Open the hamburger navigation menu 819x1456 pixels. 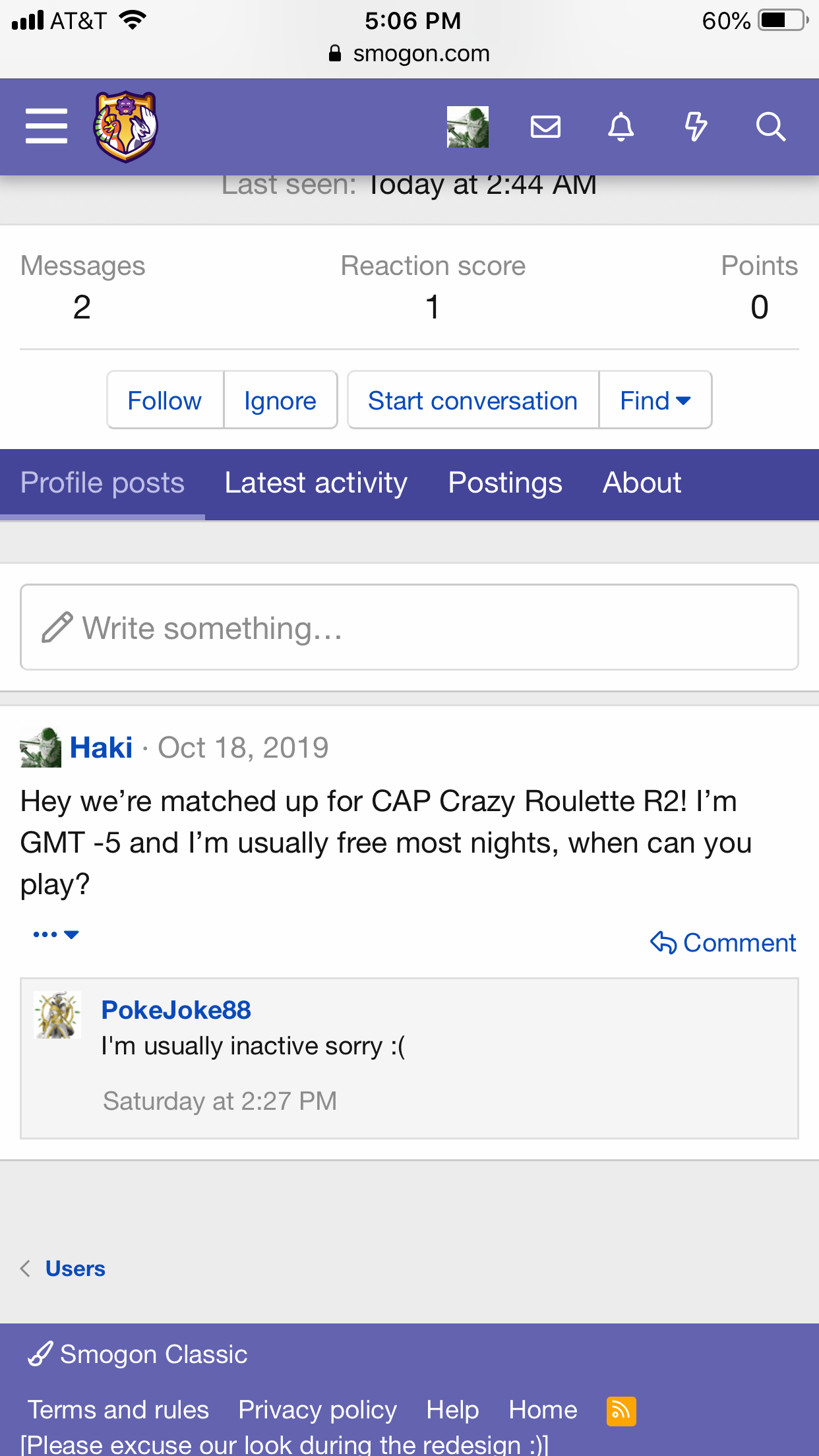coord(46,126)
